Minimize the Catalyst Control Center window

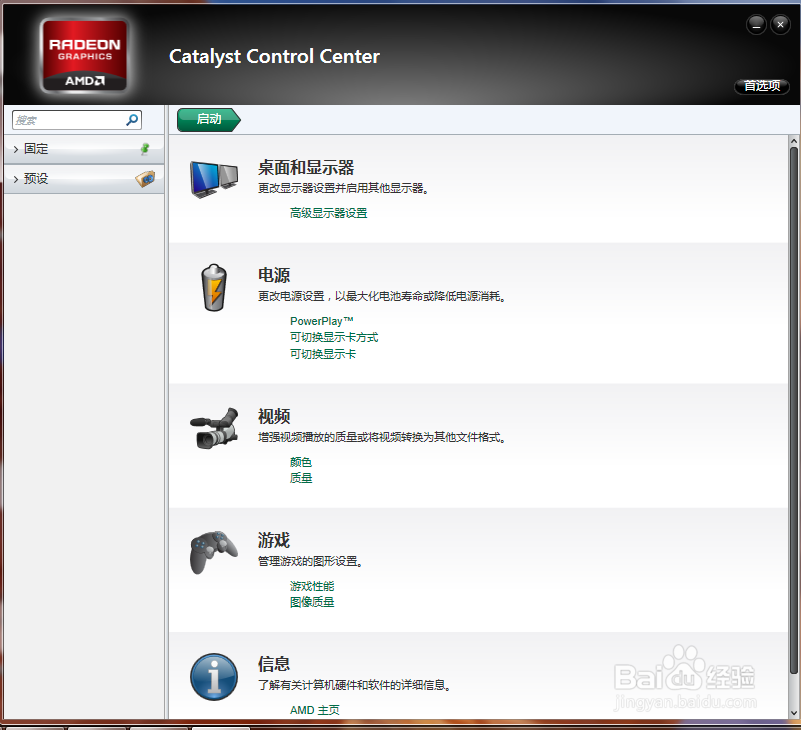point(756,25)
